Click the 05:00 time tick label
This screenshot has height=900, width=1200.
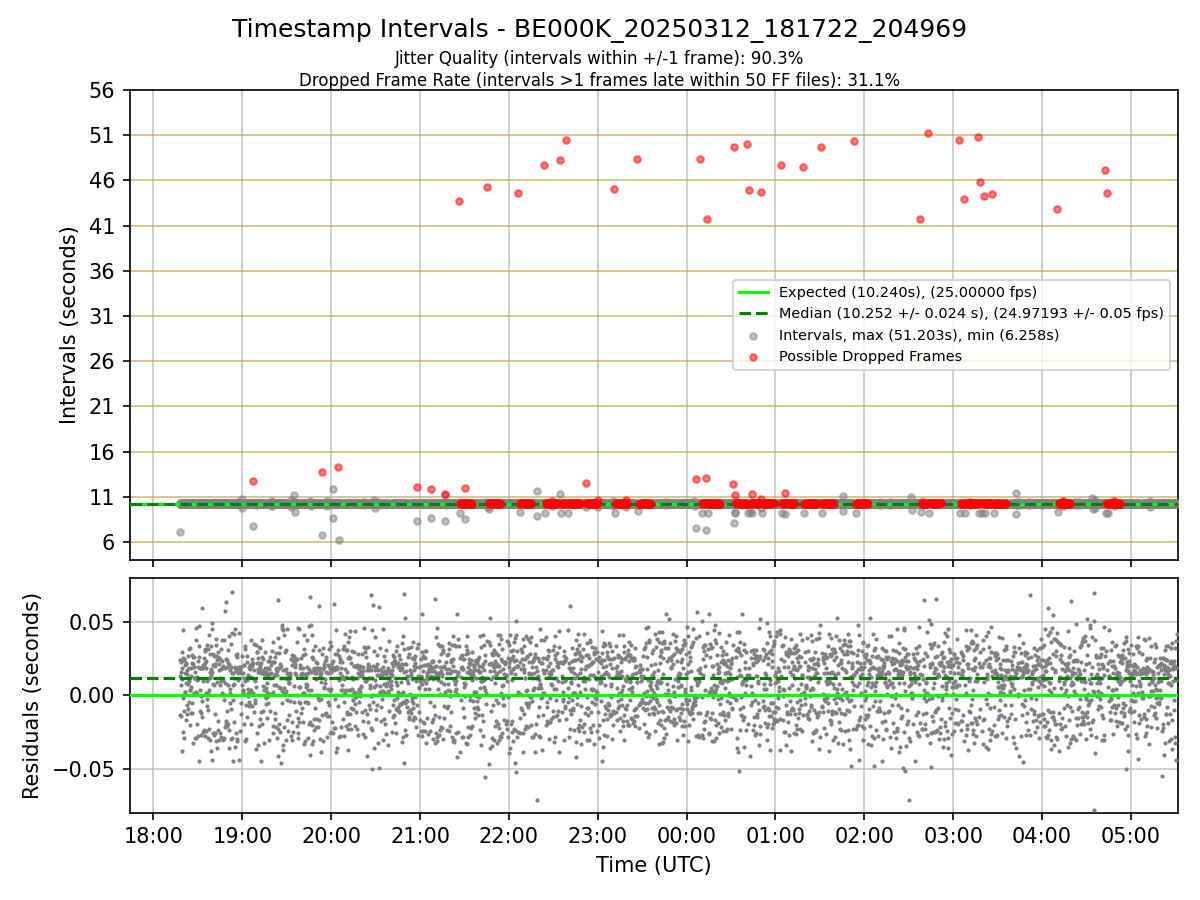(1131, 835)
